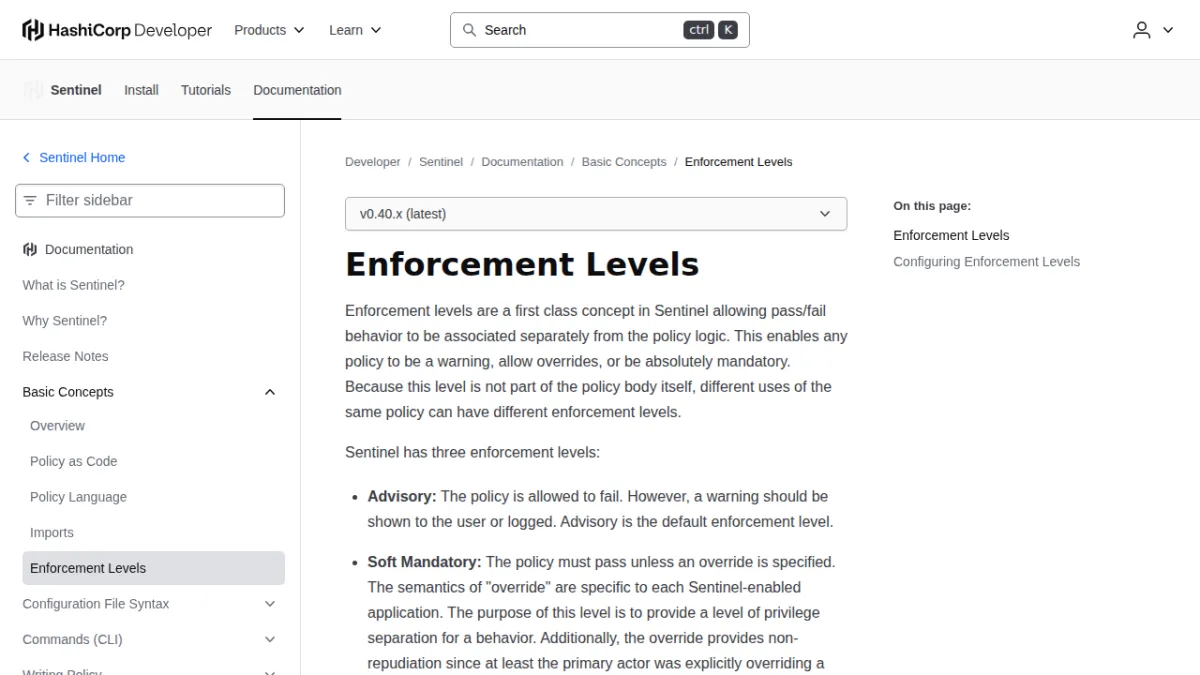Screen dimensions: 1200x675
Task: Open the Release Notes page
Action: point(66,356)
